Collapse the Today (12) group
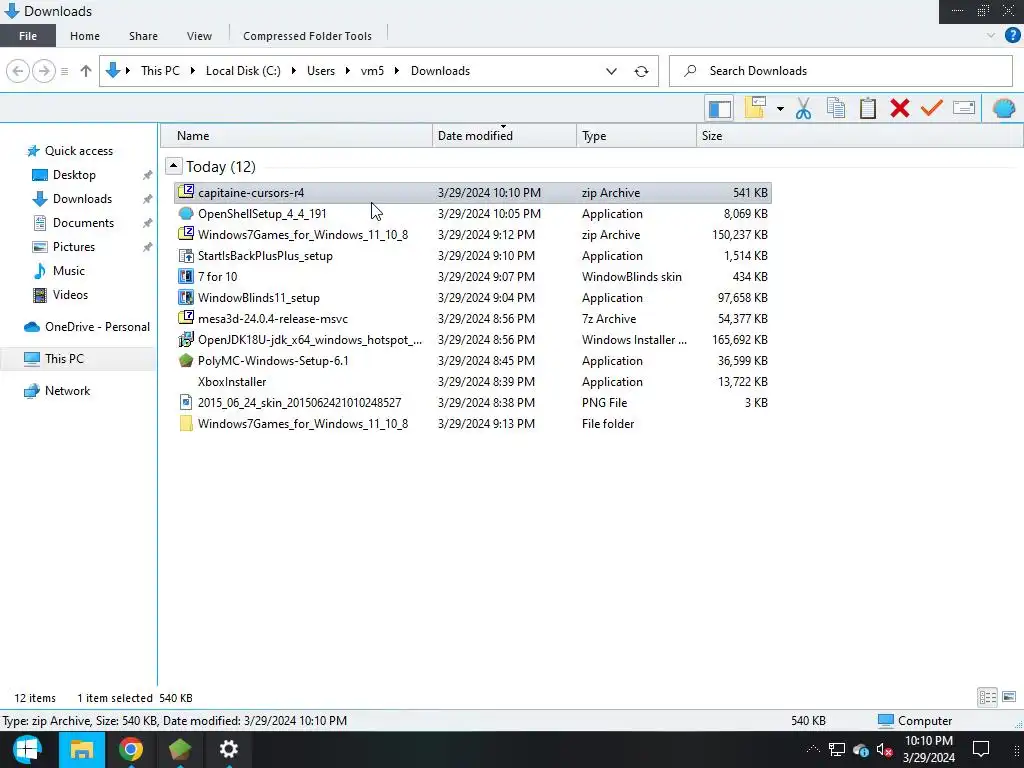Image resolution: width=1024 pixels, height=768 pixels. [173, 166]
